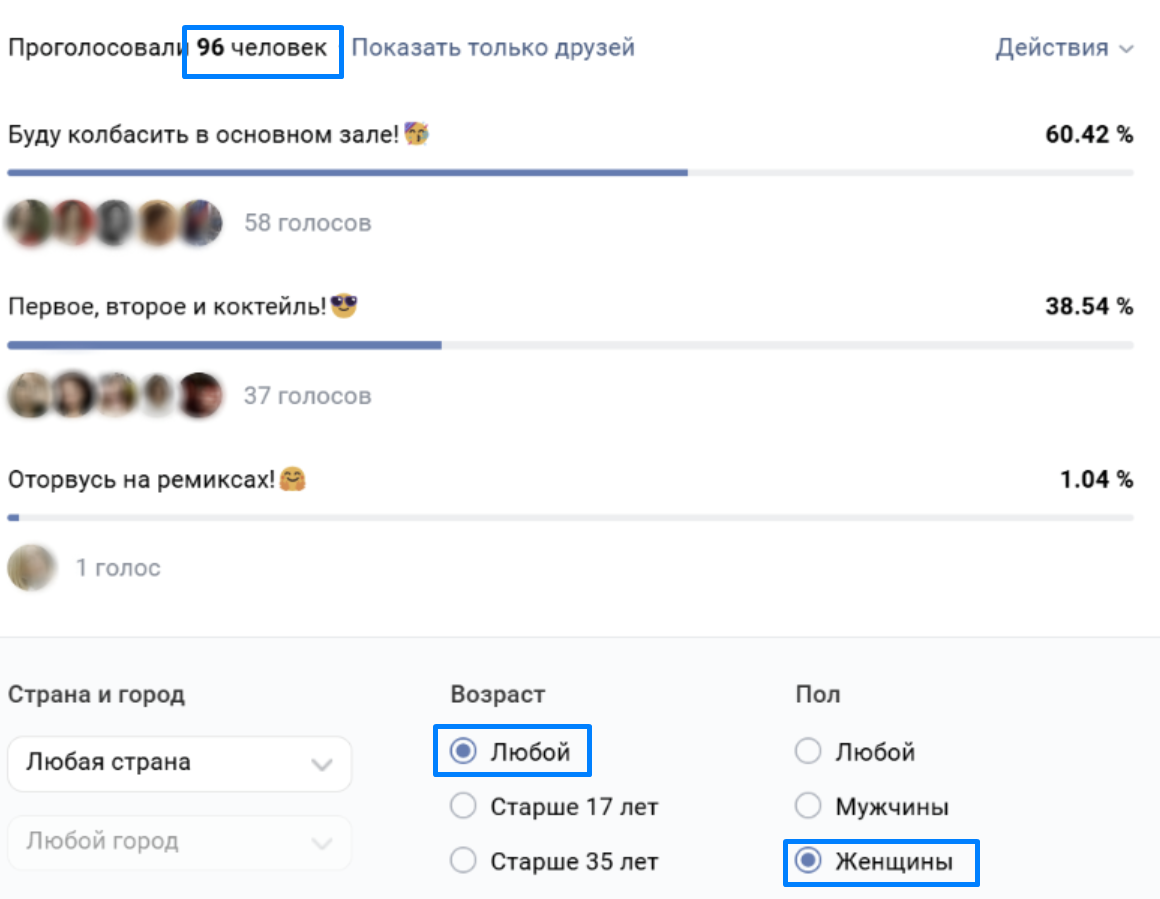The height and width of the screenshot is (899, 1160).
Task: Click the single voter avatar for remixes option
Action: tap(31, 568)
